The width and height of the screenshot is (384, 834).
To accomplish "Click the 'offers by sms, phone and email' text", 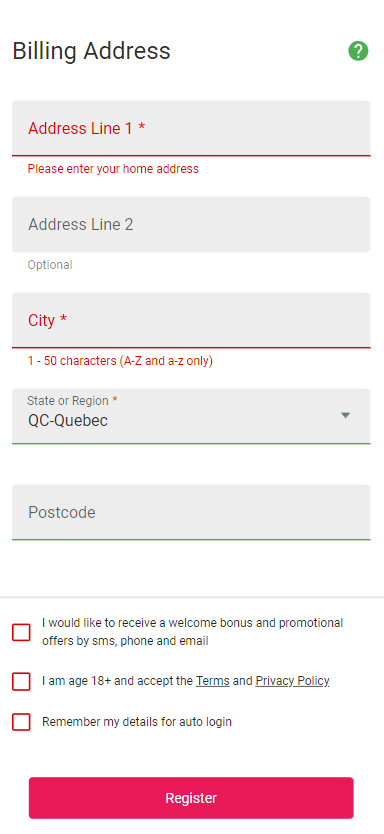I will pos(125,641).
